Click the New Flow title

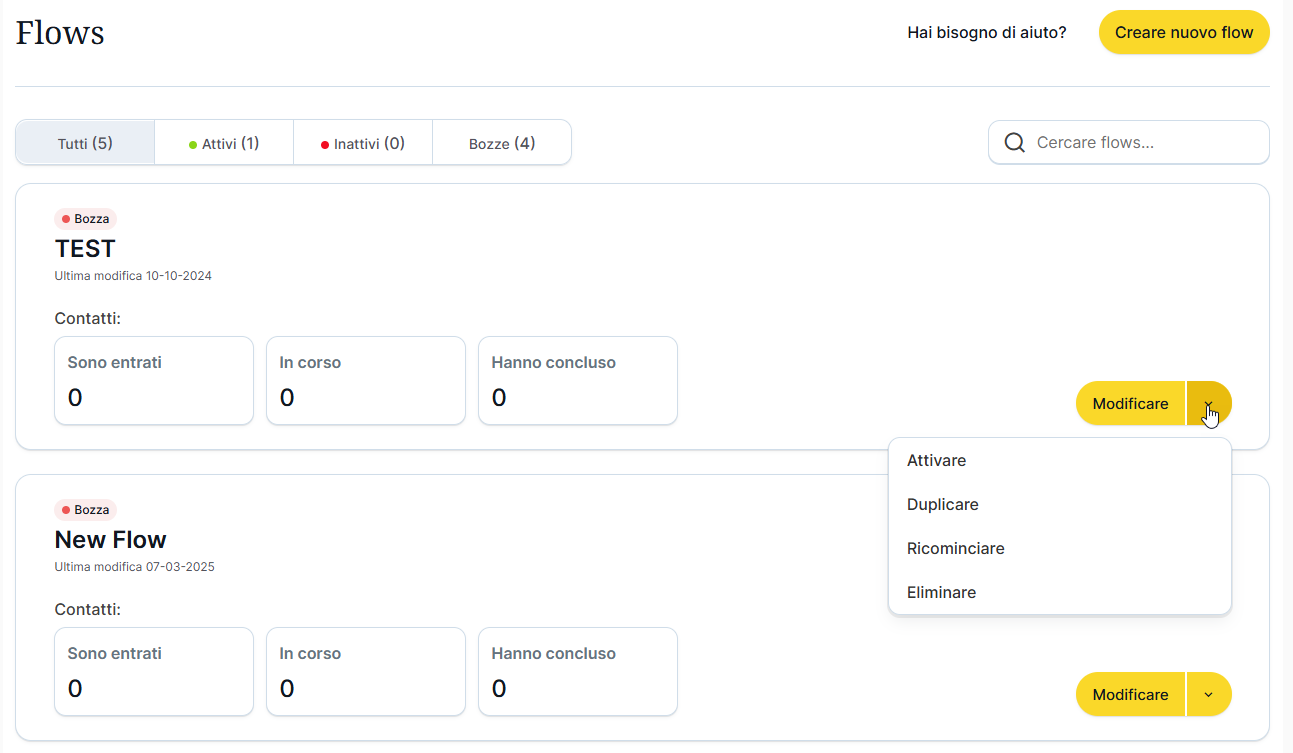(110, 540)
